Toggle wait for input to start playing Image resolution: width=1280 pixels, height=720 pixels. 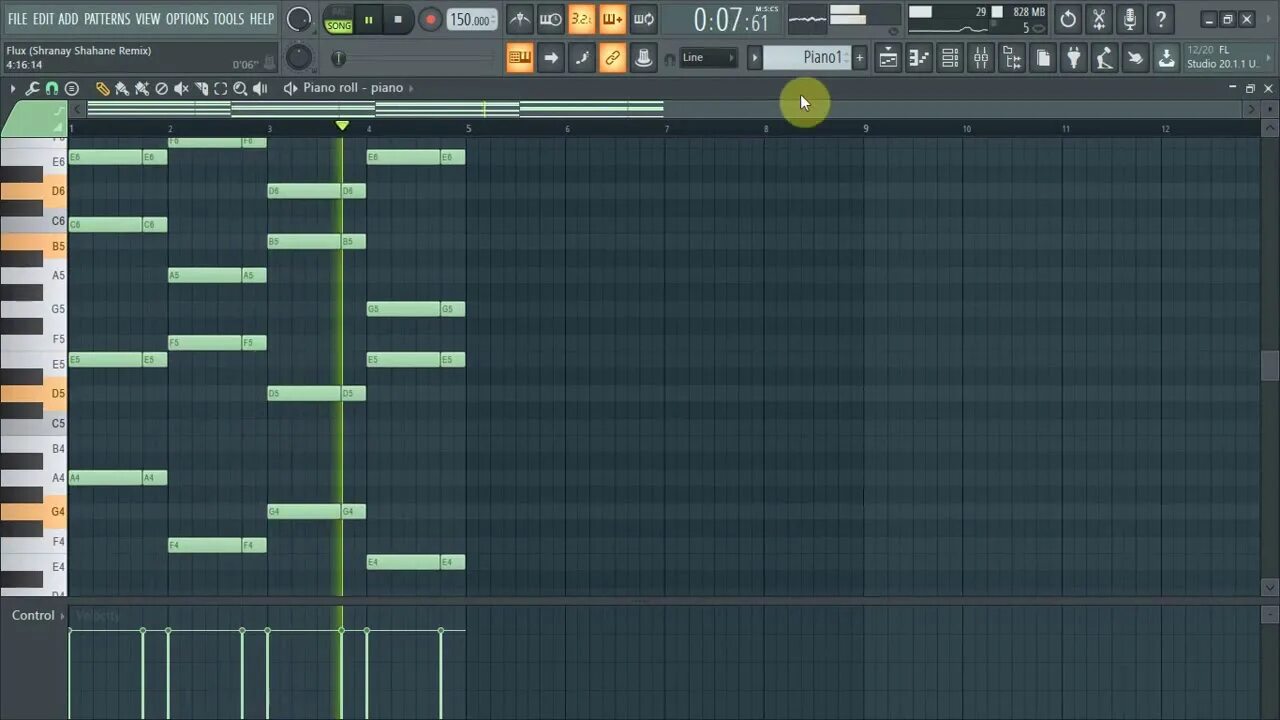pyautogui.click(x=550, y=19)
